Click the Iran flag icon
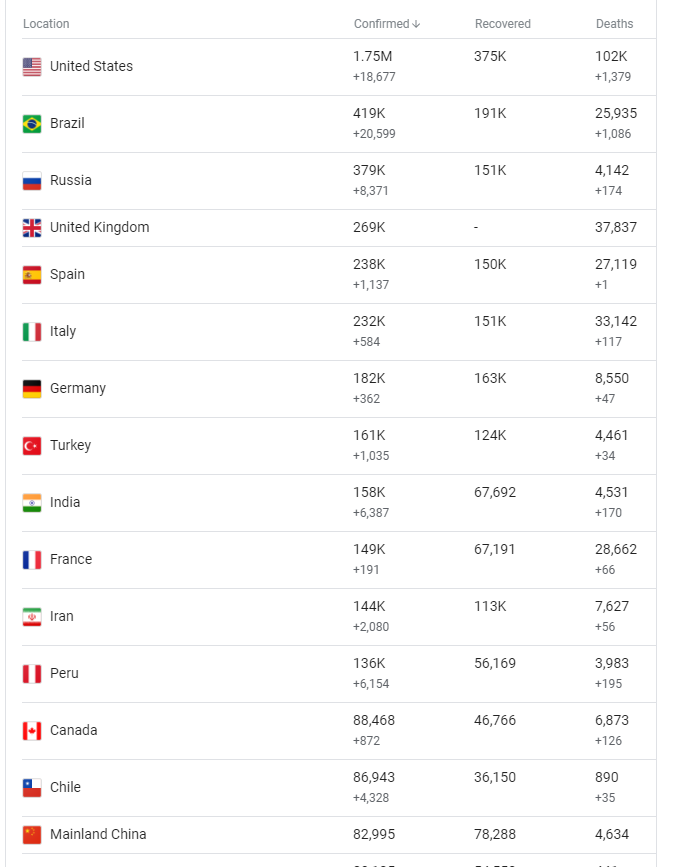Image resolution: width=694 pixels, height=867 pixels. click(32, 617)
